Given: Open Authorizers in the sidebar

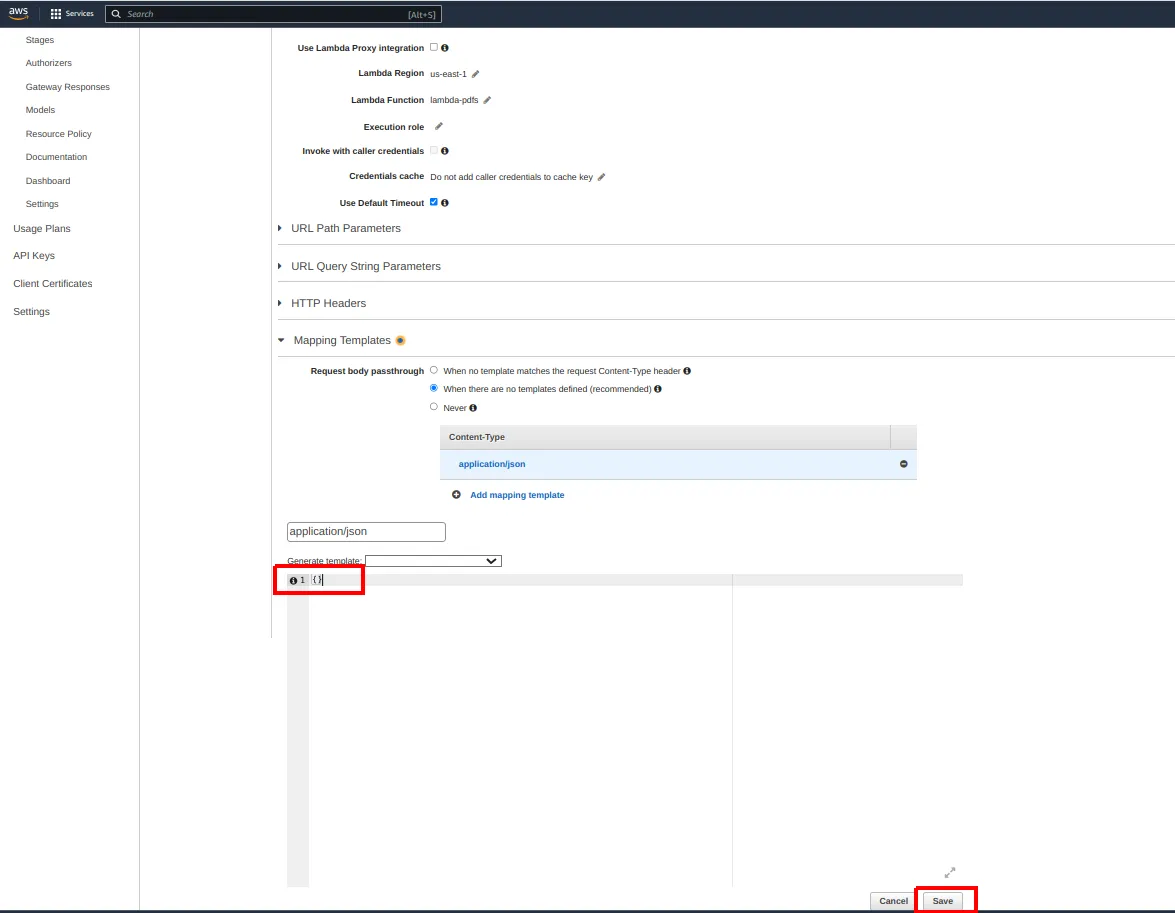Looking at the screenshot, I should click(49, 63).
